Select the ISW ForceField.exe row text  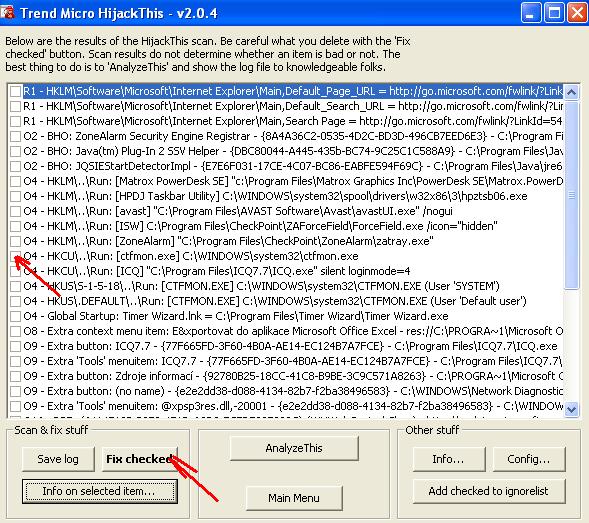pos(260,226)
